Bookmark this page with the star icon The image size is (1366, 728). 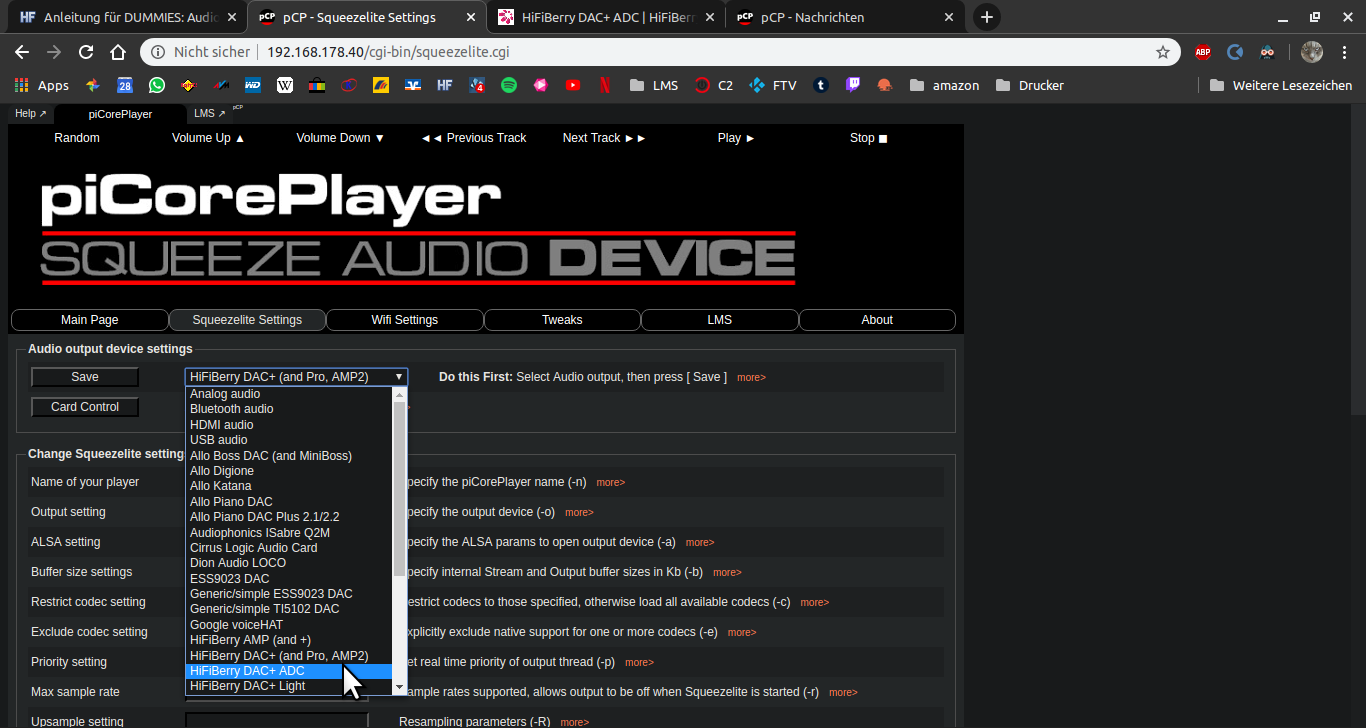pos(1163,52)
